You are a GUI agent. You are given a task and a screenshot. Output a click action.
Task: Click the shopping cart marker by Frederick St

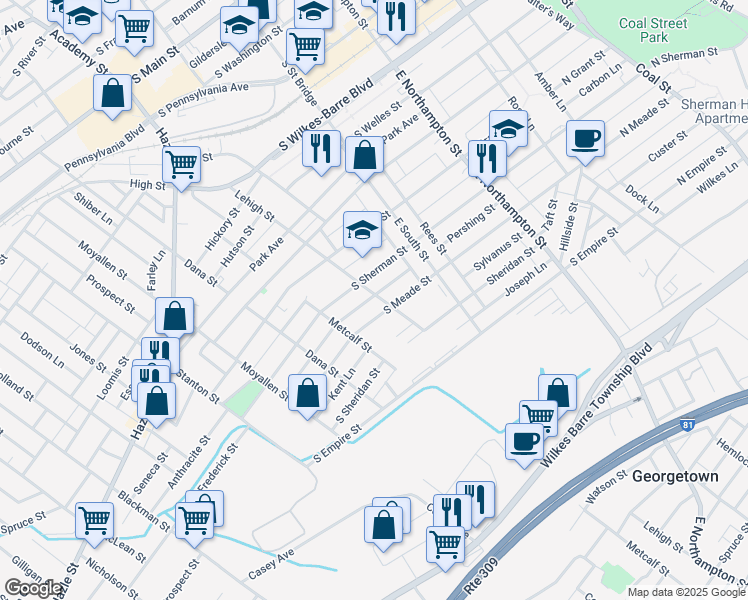point(194,521)
